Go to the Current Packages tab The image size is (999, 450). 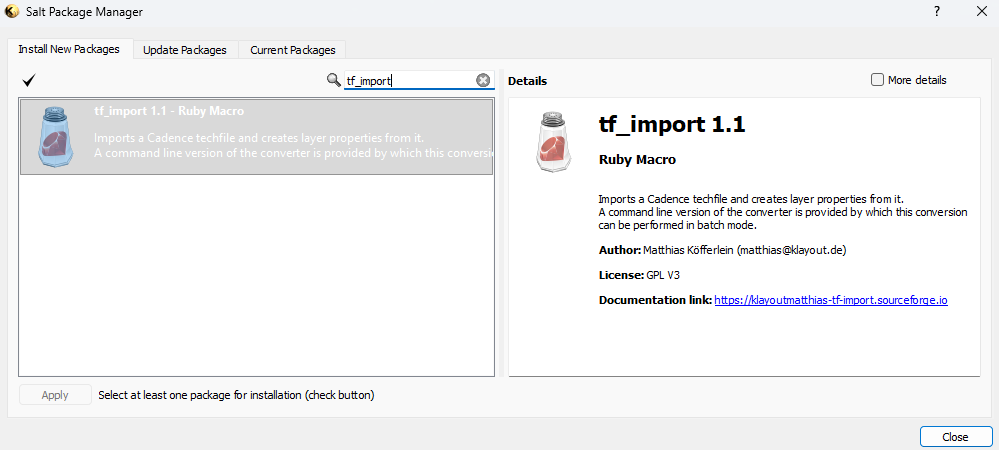click(292, 50)
